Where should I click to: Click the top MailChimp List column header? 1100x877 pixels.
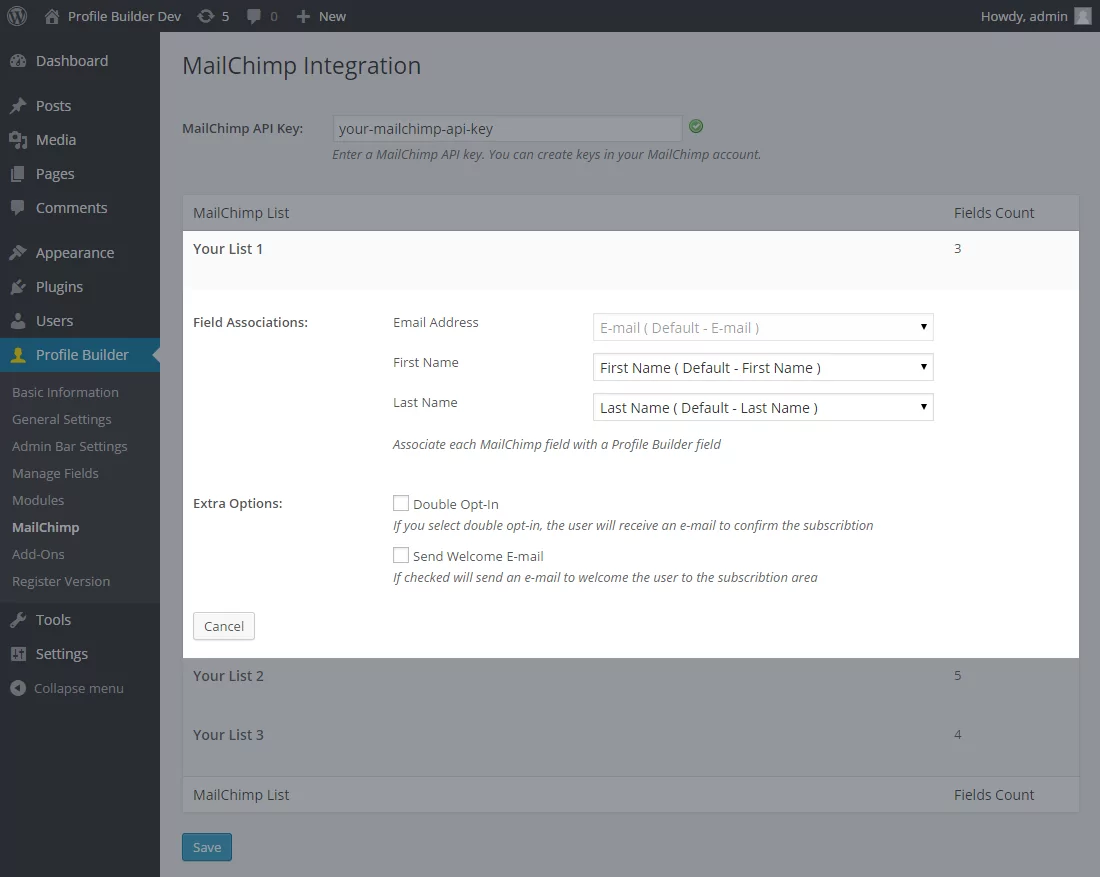241,213
